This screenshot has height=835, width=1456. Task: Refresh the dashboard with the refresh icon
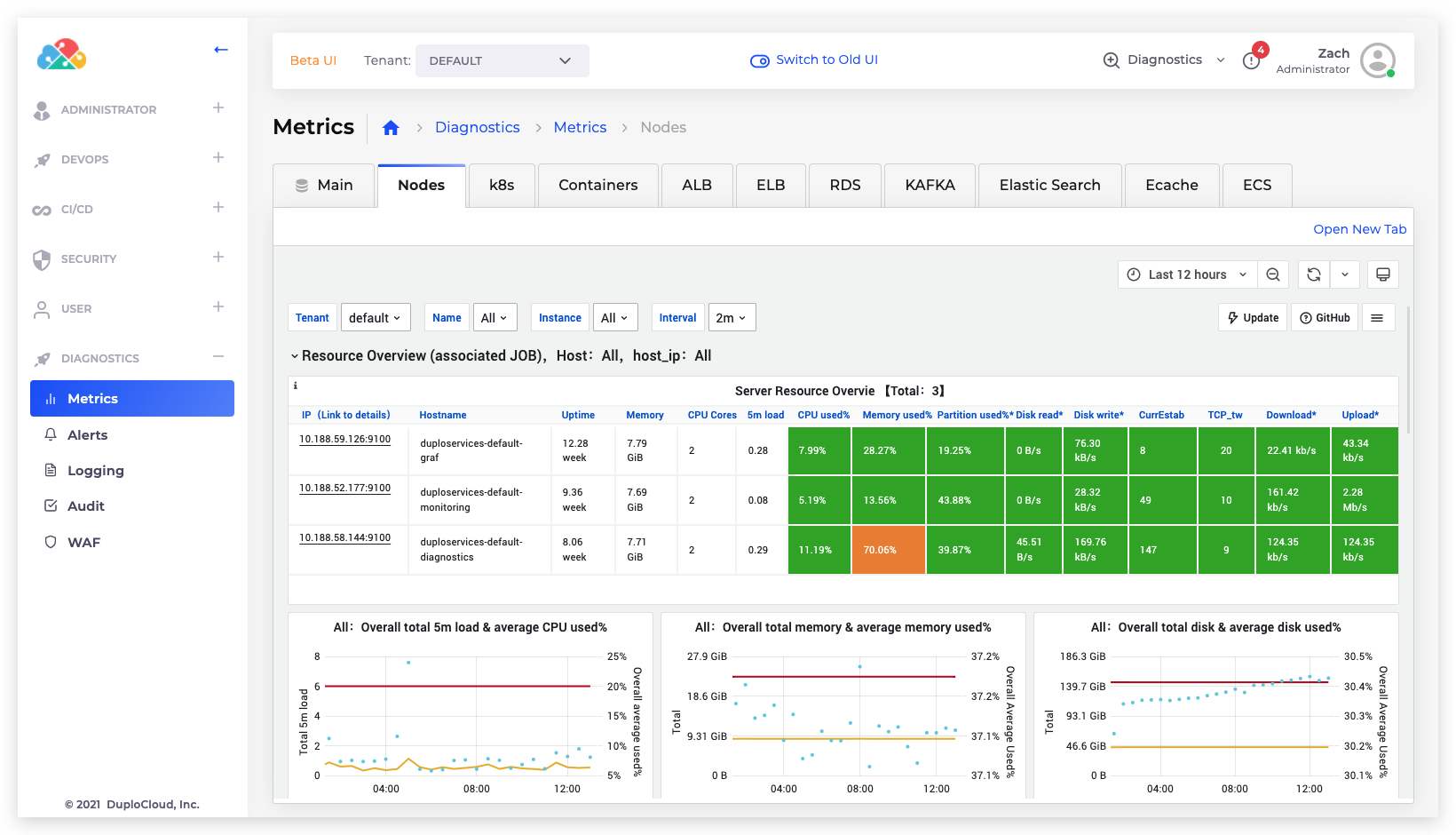click(x=1314, y=274)
